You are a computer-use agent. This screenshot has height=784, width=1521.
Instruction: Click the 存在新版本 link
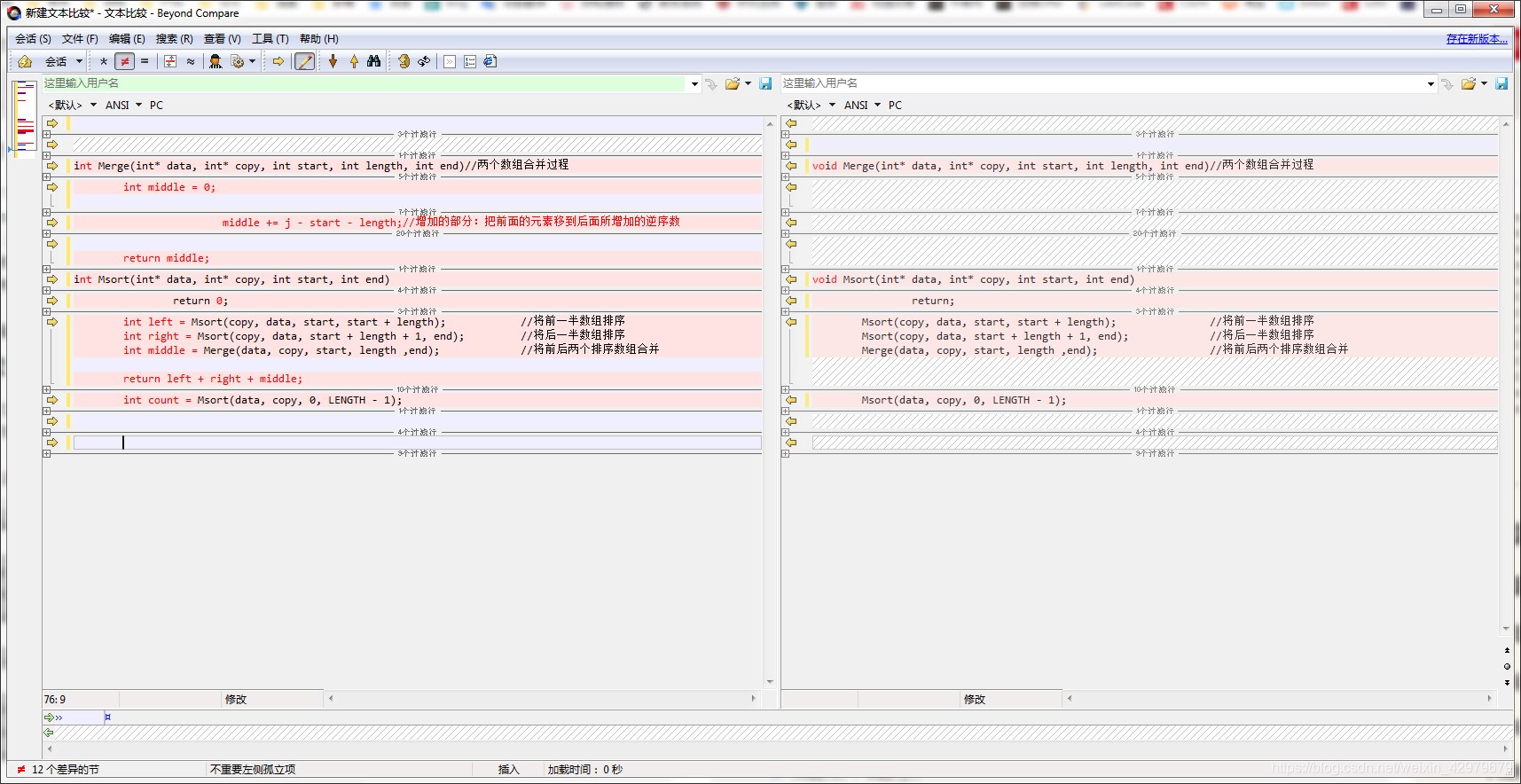pyautogui.click(x=1477, y=39)
